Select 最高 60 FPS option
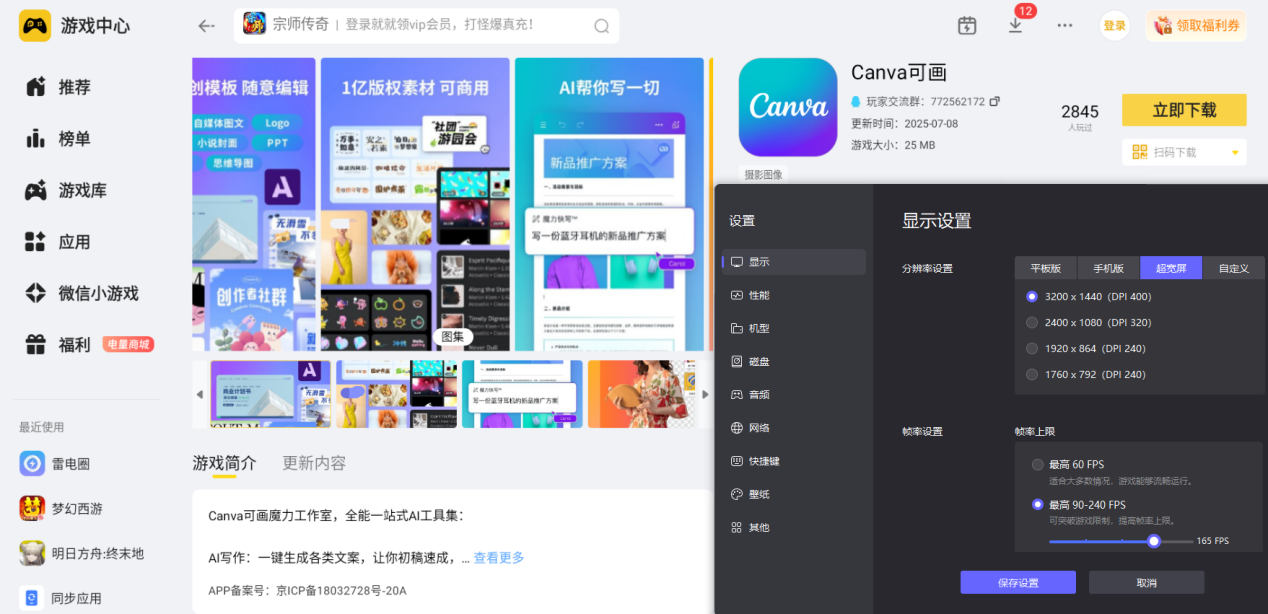 1068,464
